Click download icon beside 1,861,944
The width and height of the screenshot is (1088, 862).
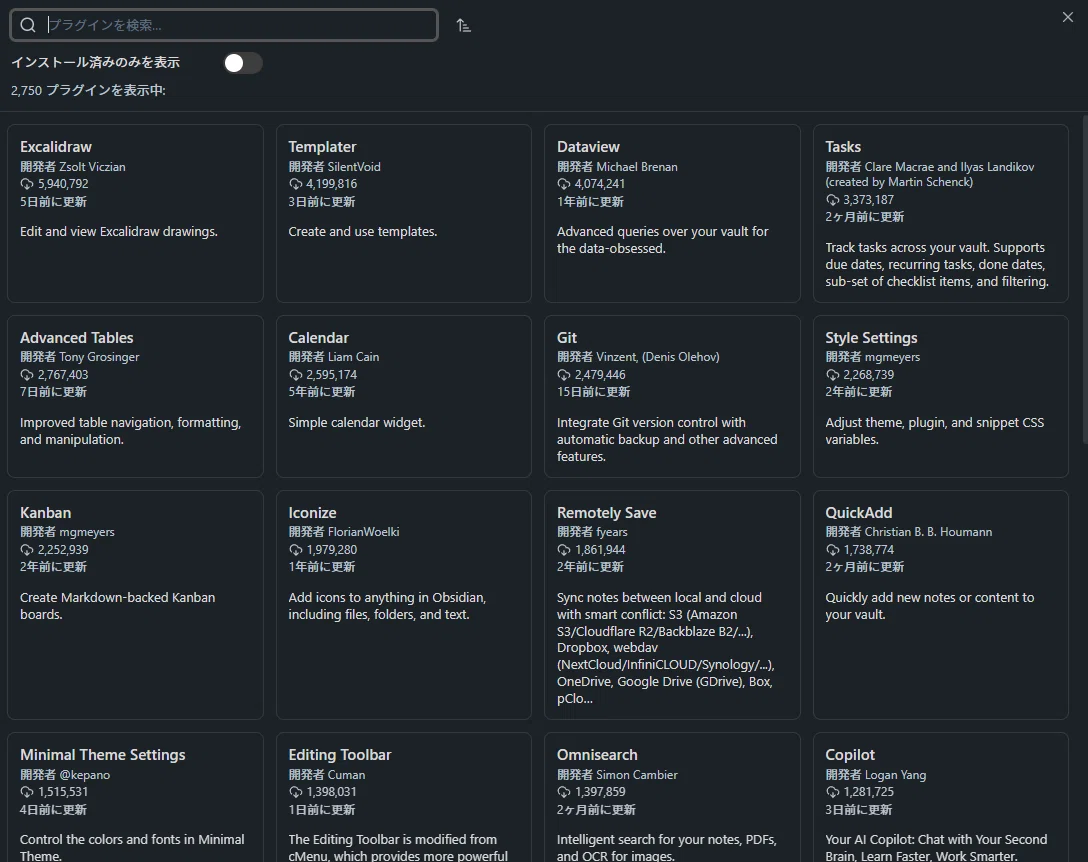563,550
